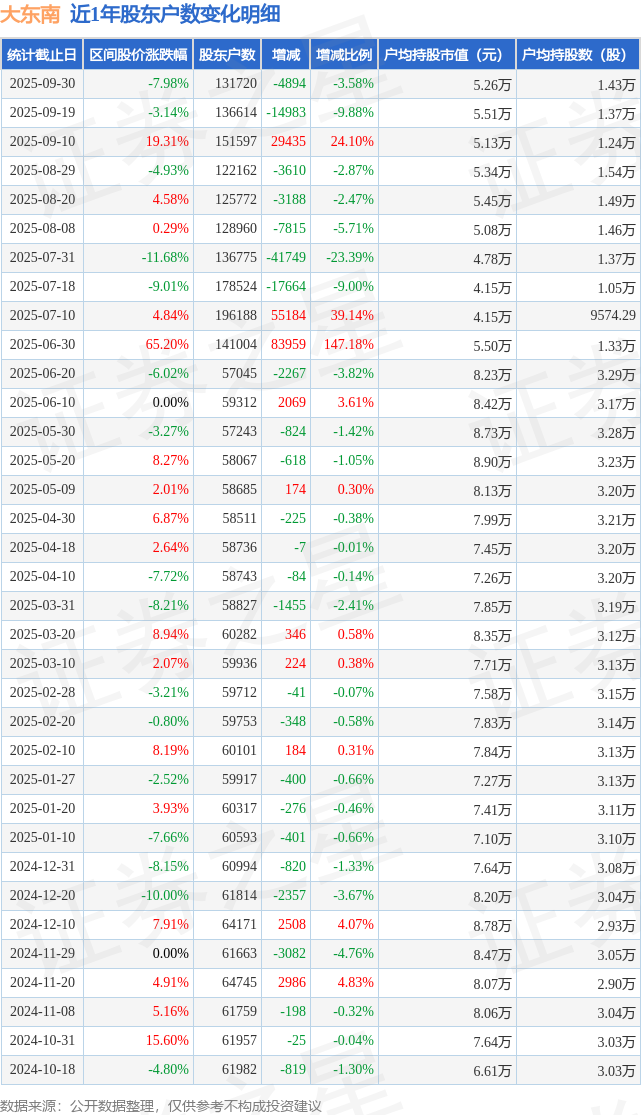Click the 9574.29 average shares cell
641x1115 pixels.
point(606,316)
